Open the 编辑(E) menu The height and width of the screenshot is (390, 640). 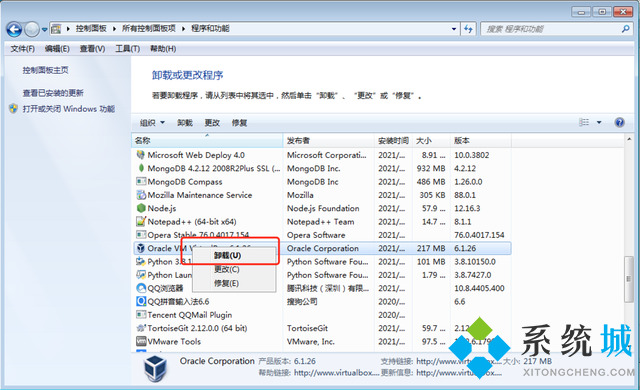click(x=57, y=49)
